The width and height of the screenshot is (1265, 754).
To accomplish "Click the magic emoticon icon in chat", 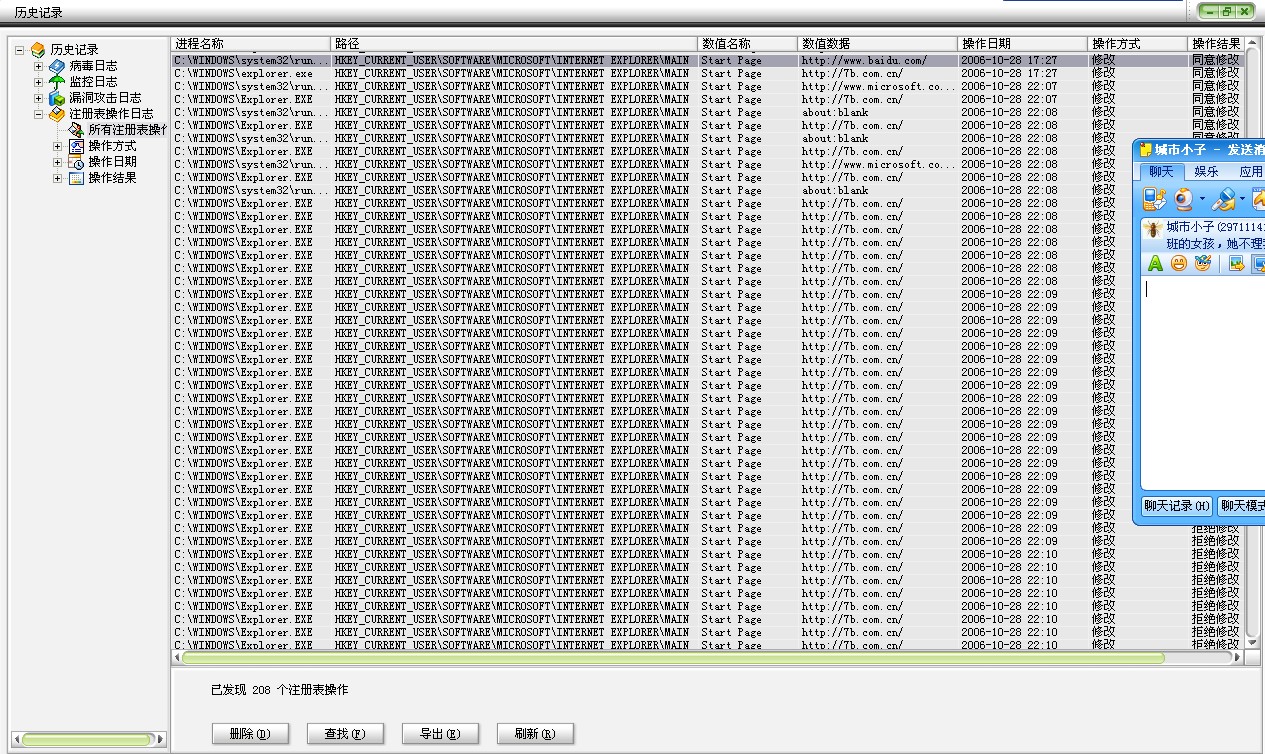I will (1203, 264).
